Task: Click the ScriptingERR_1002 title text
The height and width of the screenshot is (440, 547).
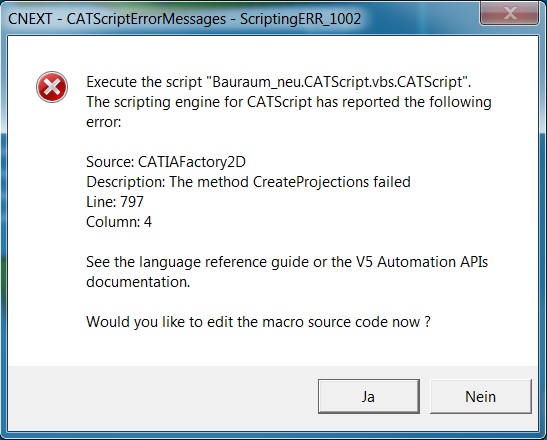Action: [x=300, y=19]
